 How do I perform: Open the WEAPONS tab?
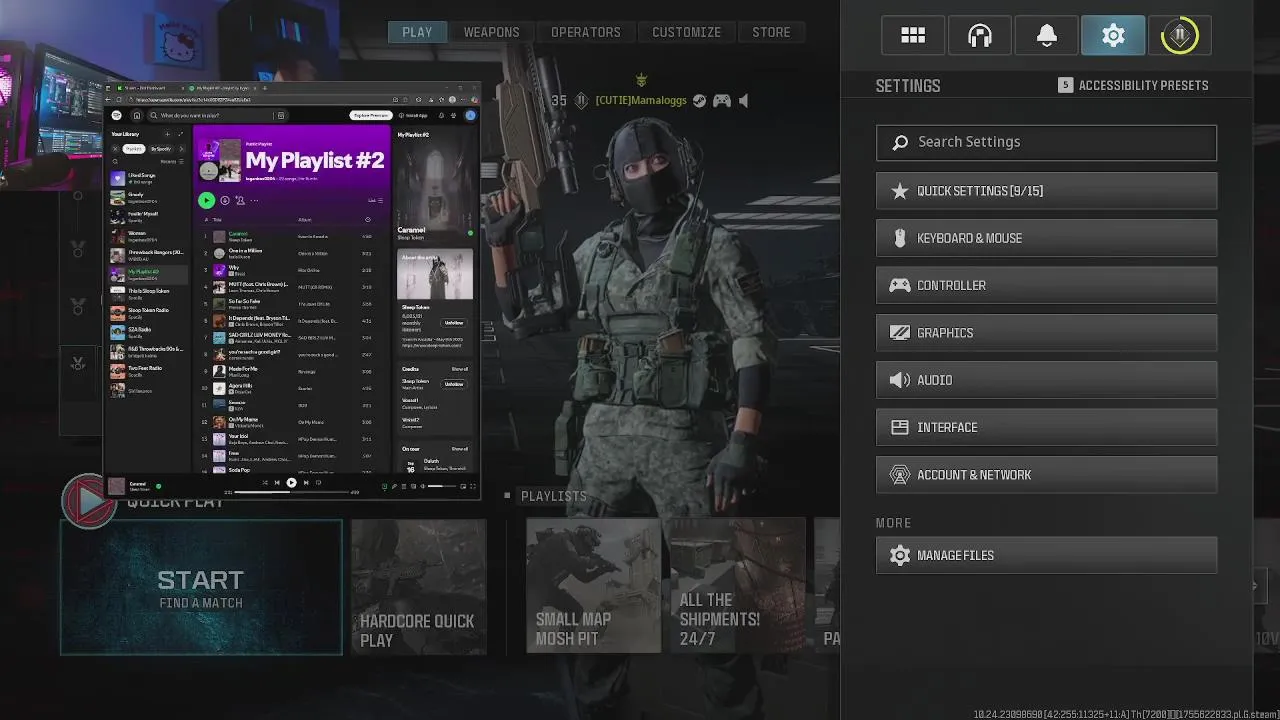(x=491, y=32)
